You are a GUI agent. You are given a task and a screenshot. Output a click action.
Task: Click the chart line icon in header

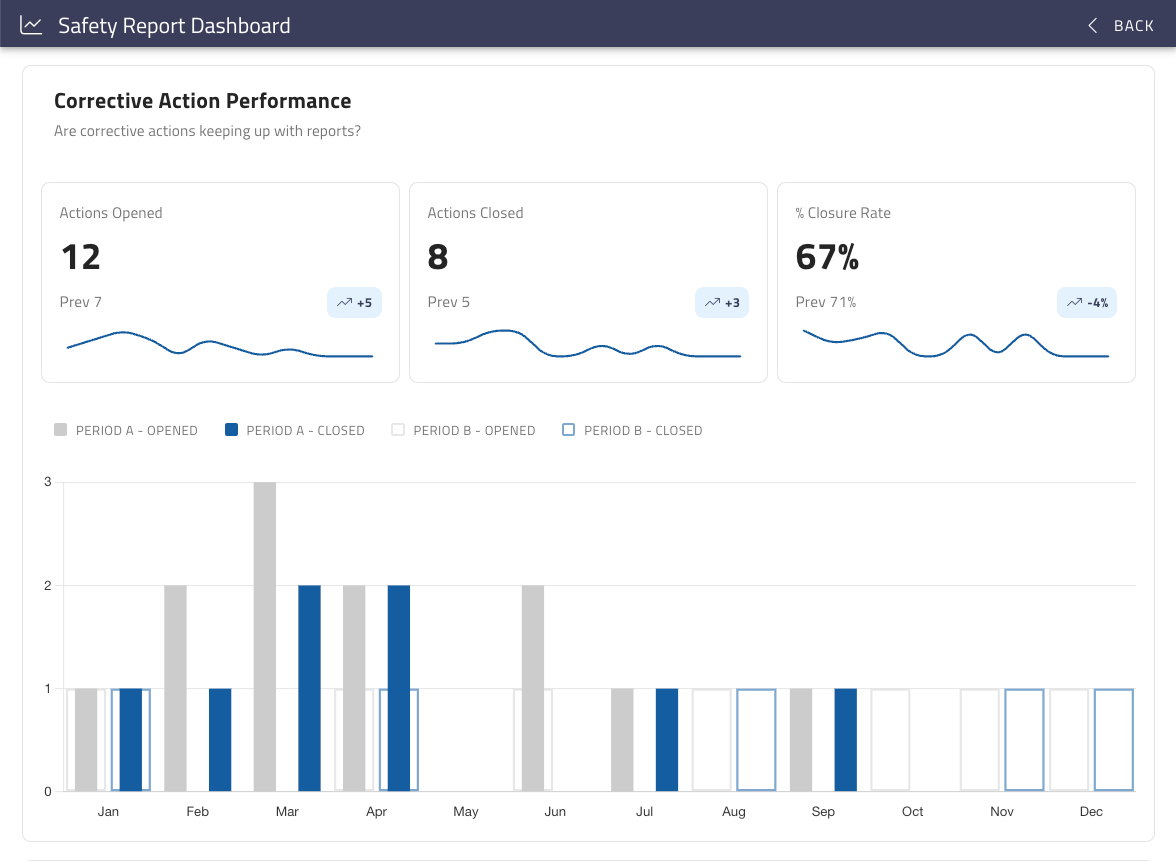point(31,26)
